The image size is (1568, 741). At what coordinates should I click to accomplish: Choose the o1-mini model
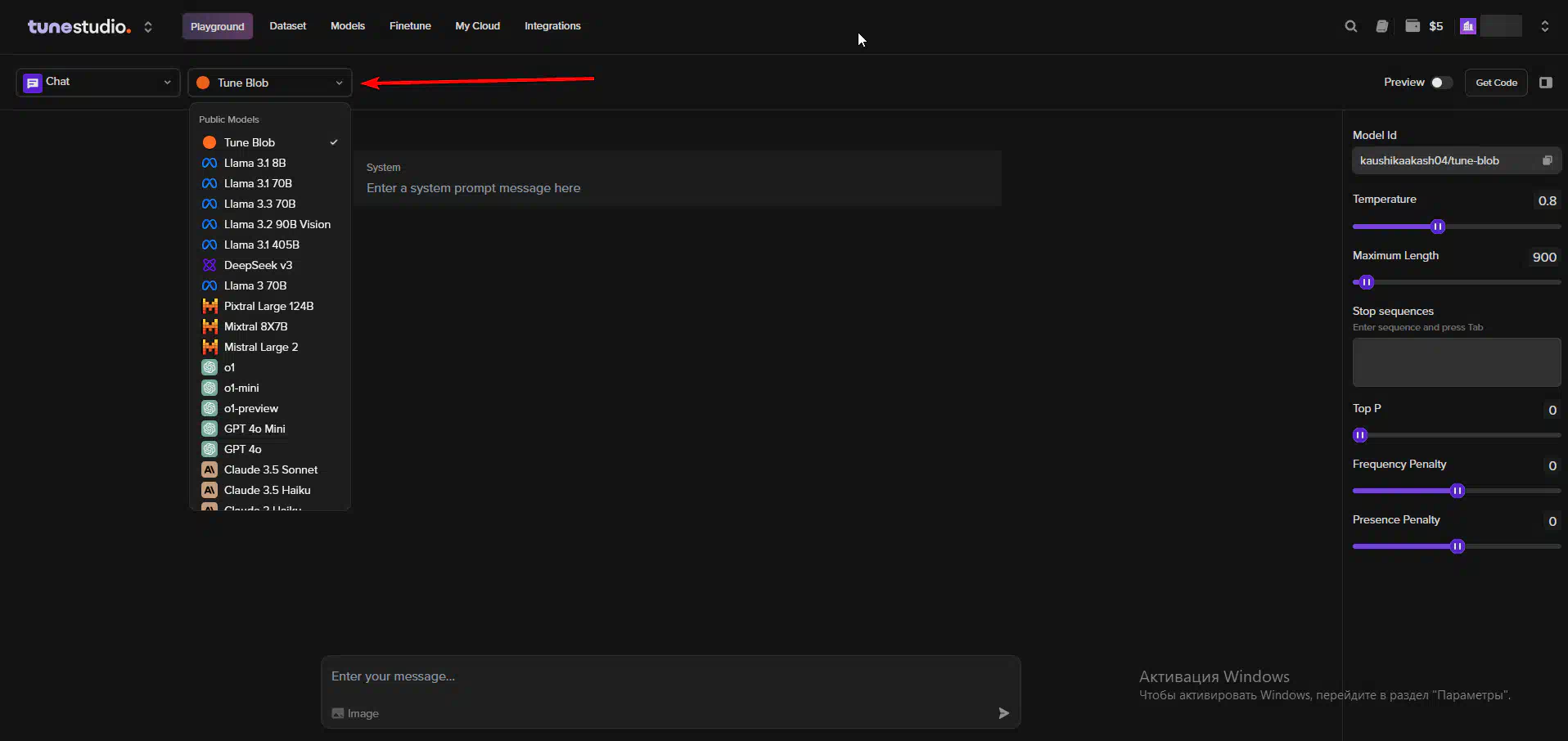(270, 388)
